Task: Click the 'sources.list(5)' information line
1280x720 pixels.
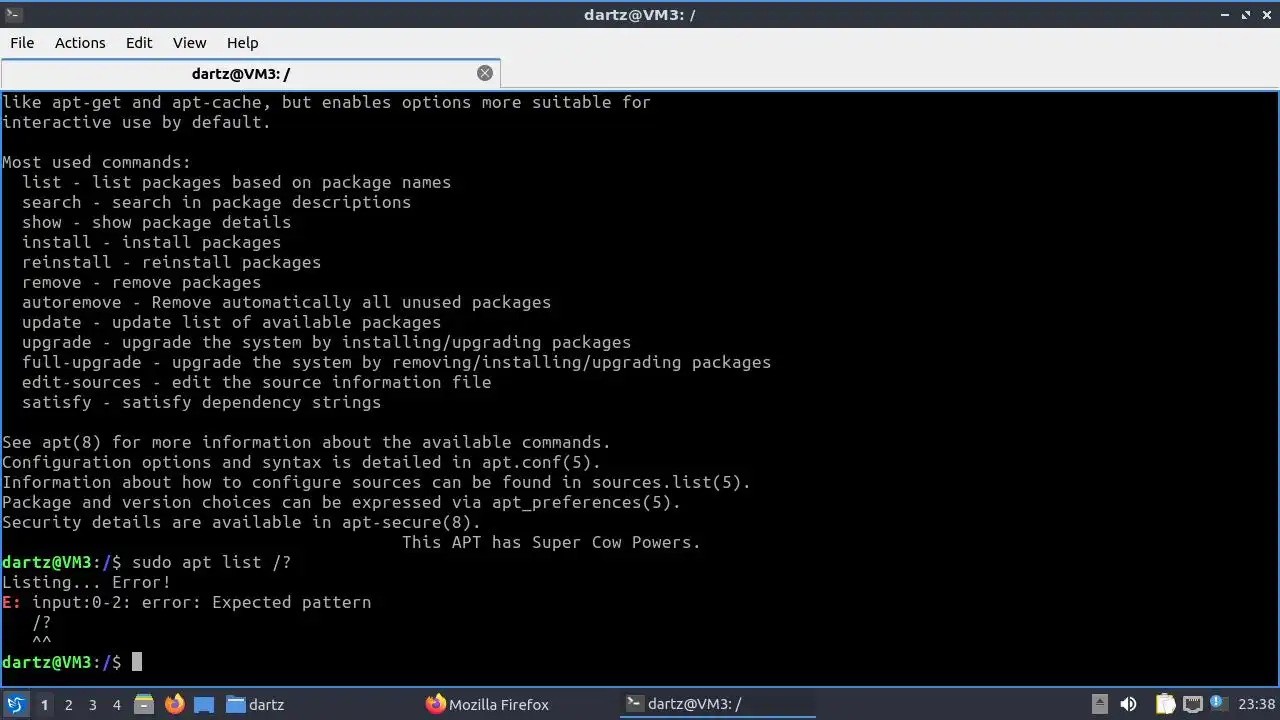Action: coord(376,482)
